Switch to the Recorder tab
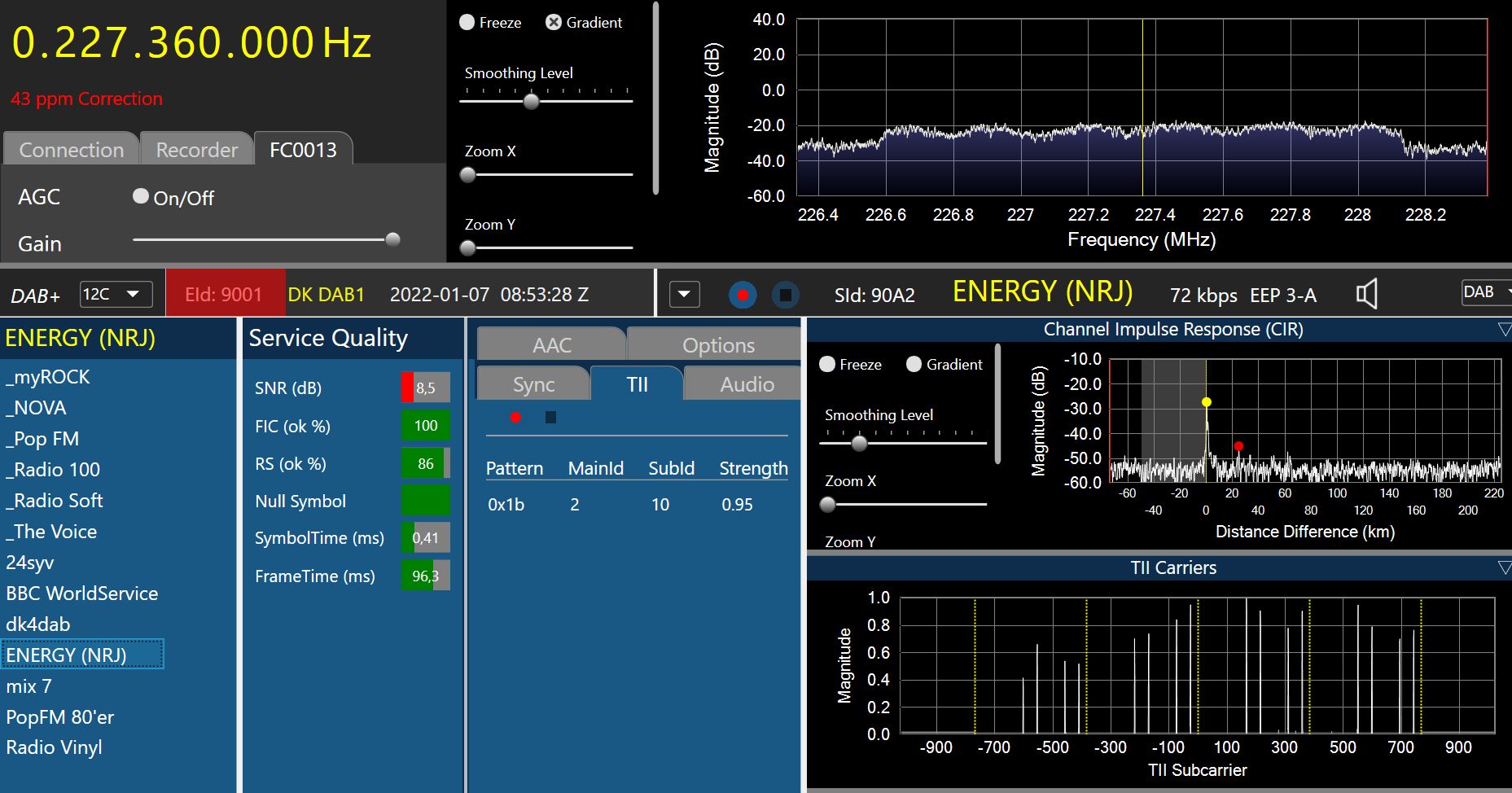 196,150
